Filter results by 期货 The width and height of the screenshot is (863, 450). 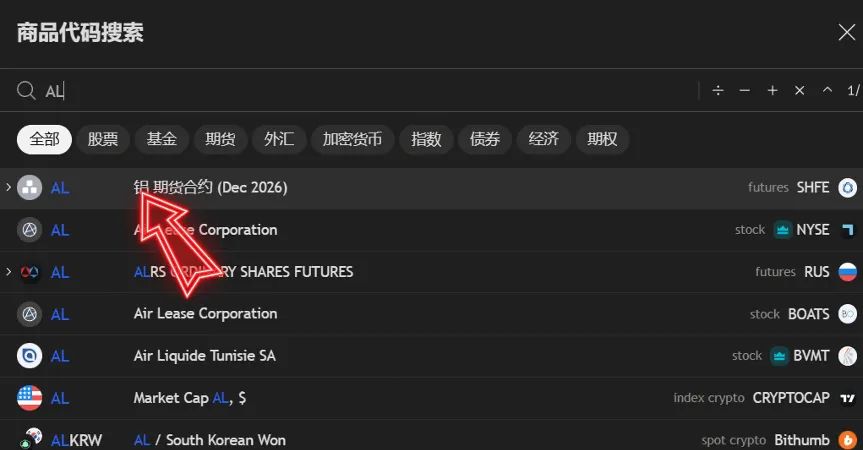[220, 140]
